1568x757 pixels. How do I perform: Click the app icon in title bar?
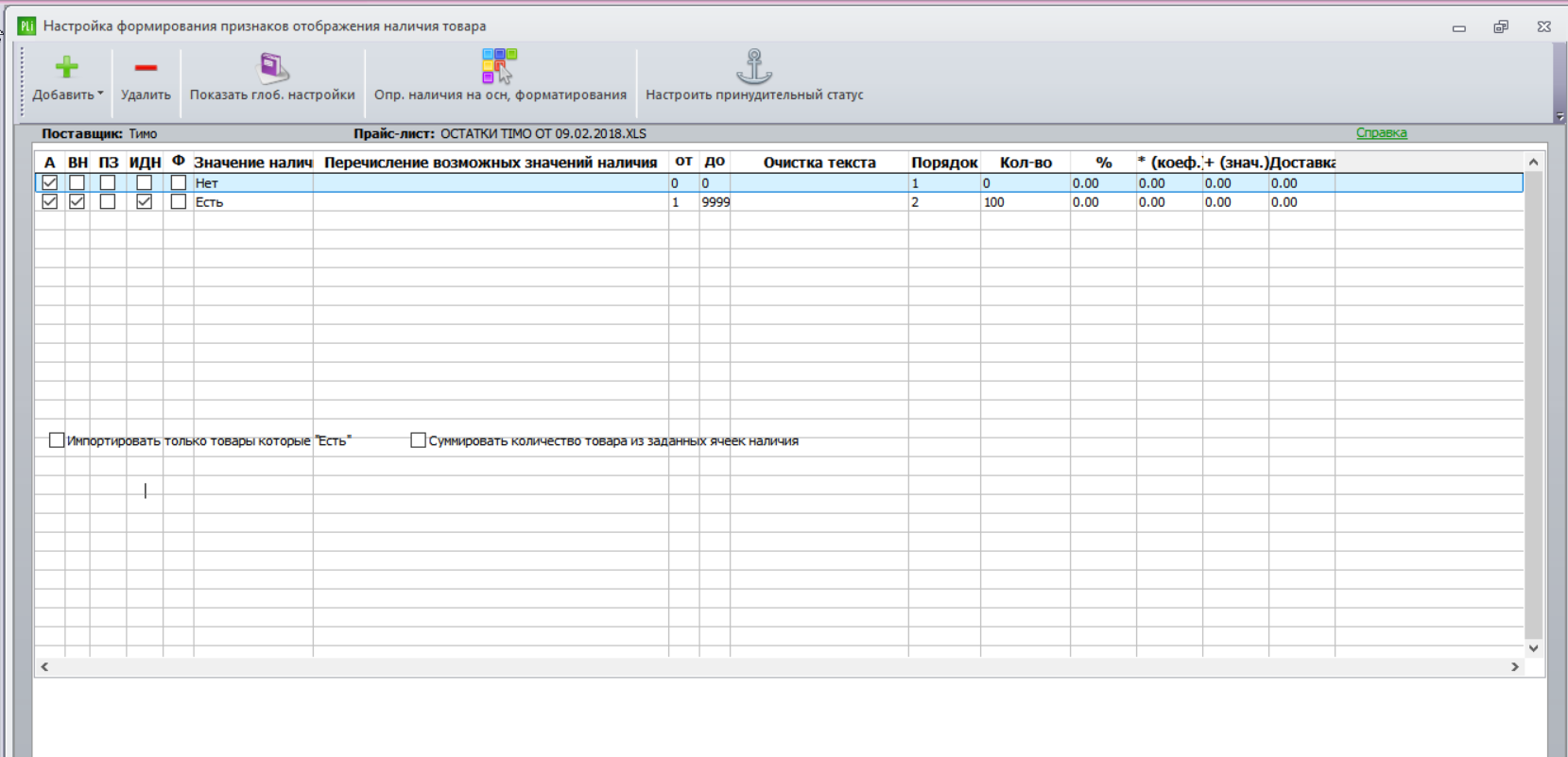click(26, 26)
